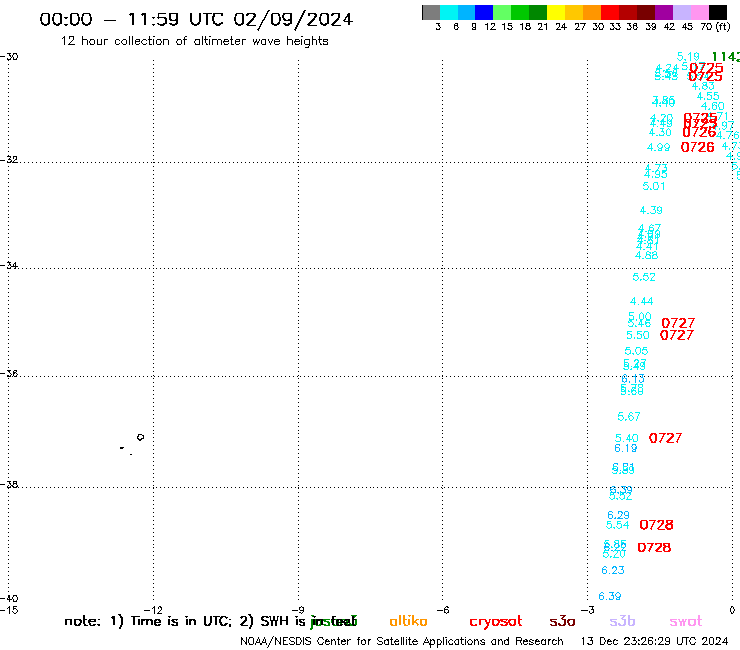
Task: Click the title date 02/09/2024
Action: 293,20
